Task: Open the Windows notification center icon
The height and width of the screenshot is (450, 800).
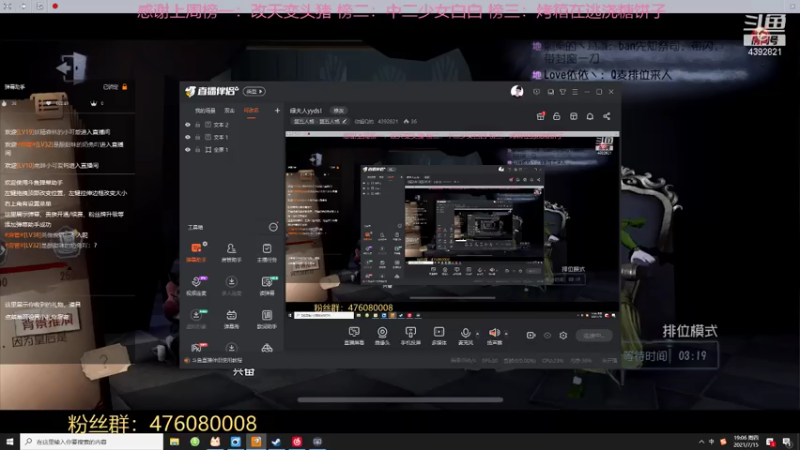Action: [x=787, y=442]
